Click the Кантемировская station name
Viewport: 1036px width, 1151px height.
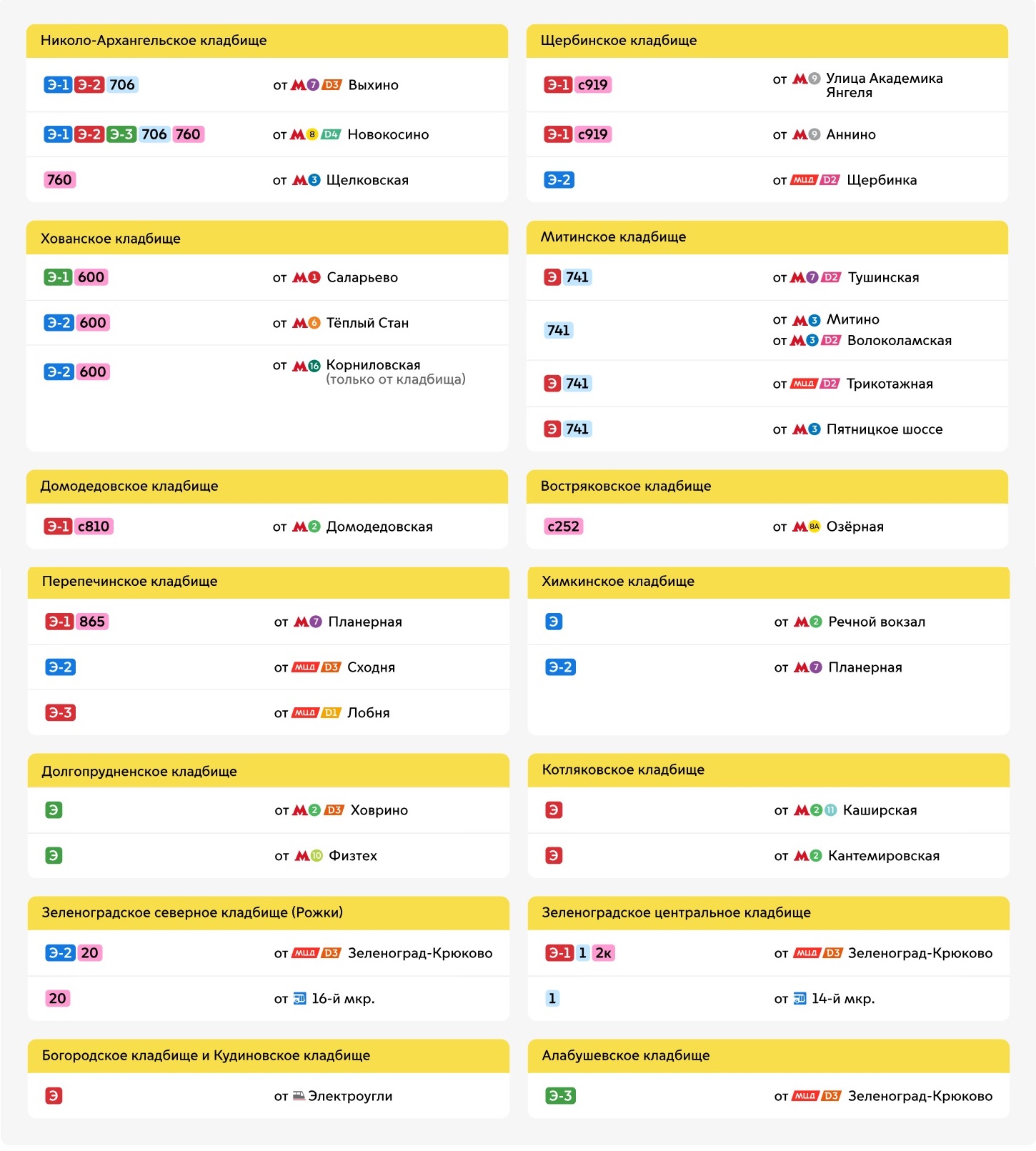coord(884,856)
